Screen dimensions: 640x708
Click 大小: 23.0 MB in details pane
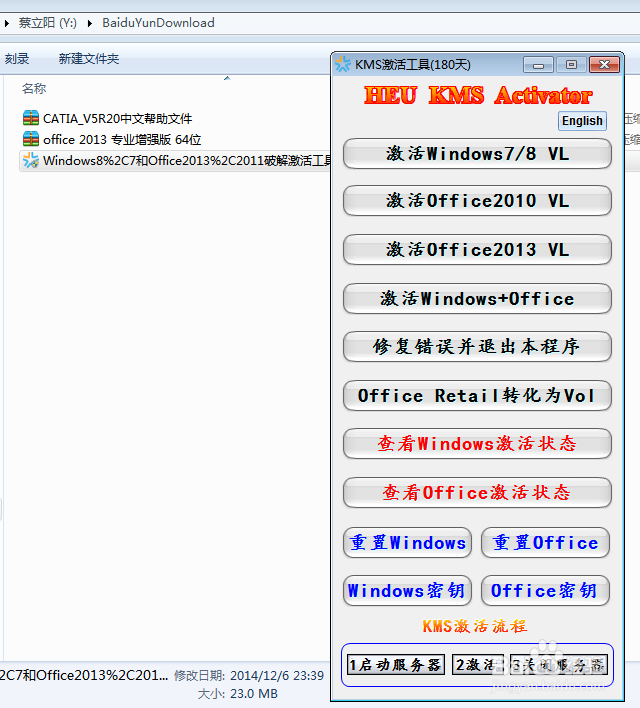238,694
